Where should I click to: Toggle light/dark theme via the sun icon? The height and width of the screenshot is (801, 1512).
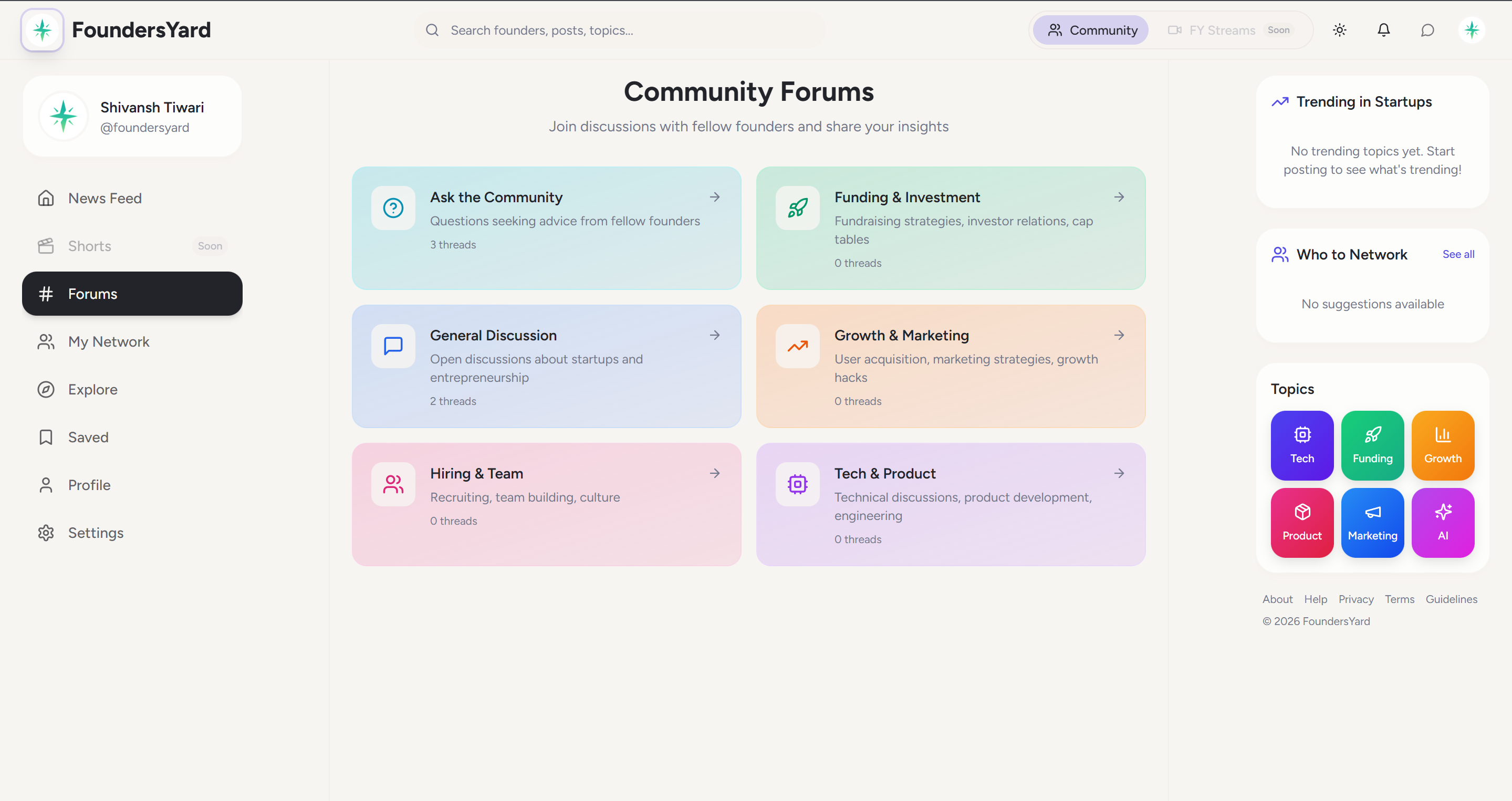1339,30
